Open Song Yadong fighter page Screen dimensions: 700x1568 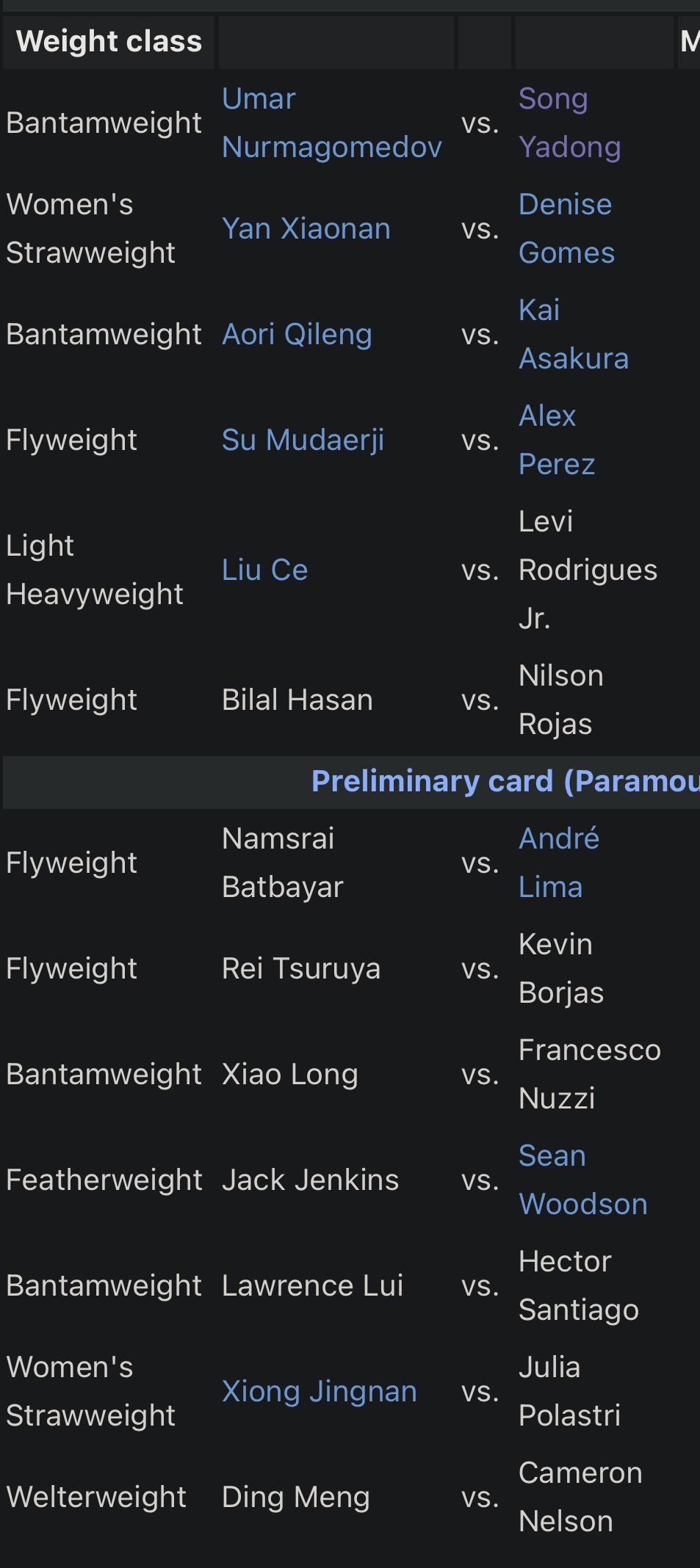tap(569, 123)
